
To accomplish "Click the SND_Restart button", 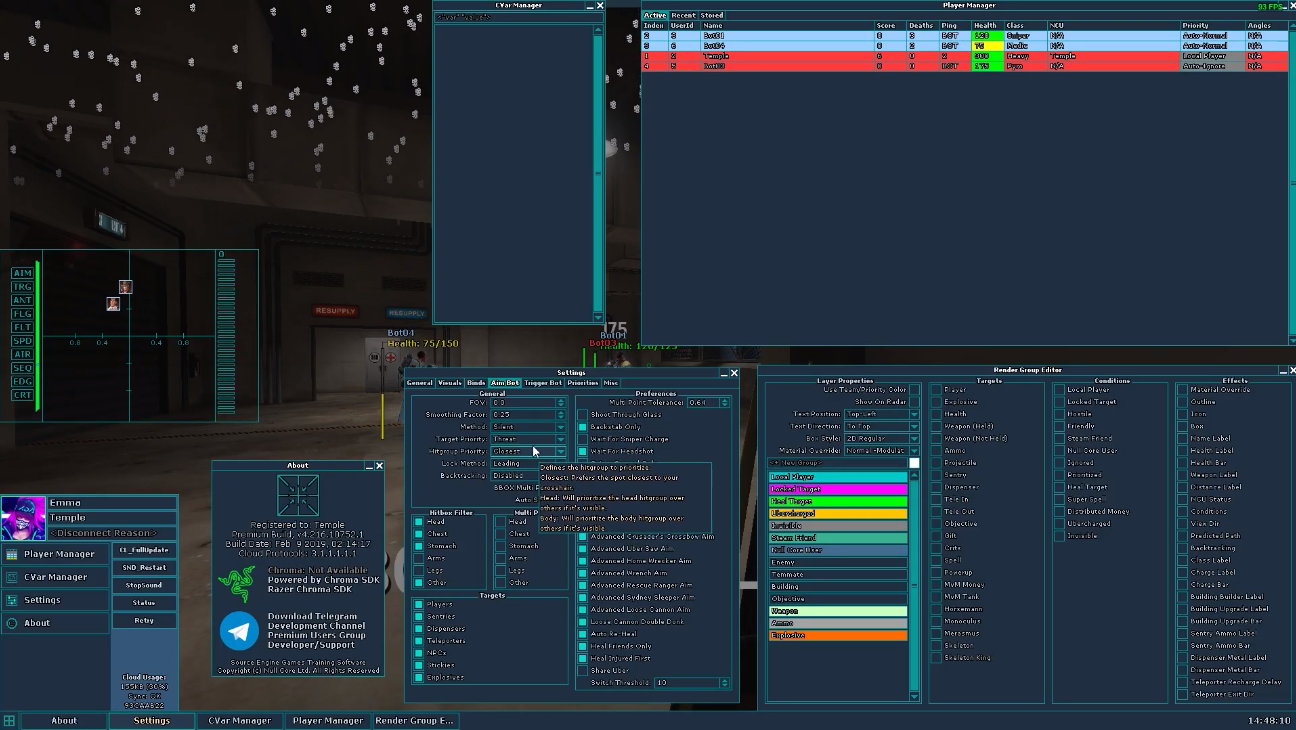I will click(x=144, y=568).
